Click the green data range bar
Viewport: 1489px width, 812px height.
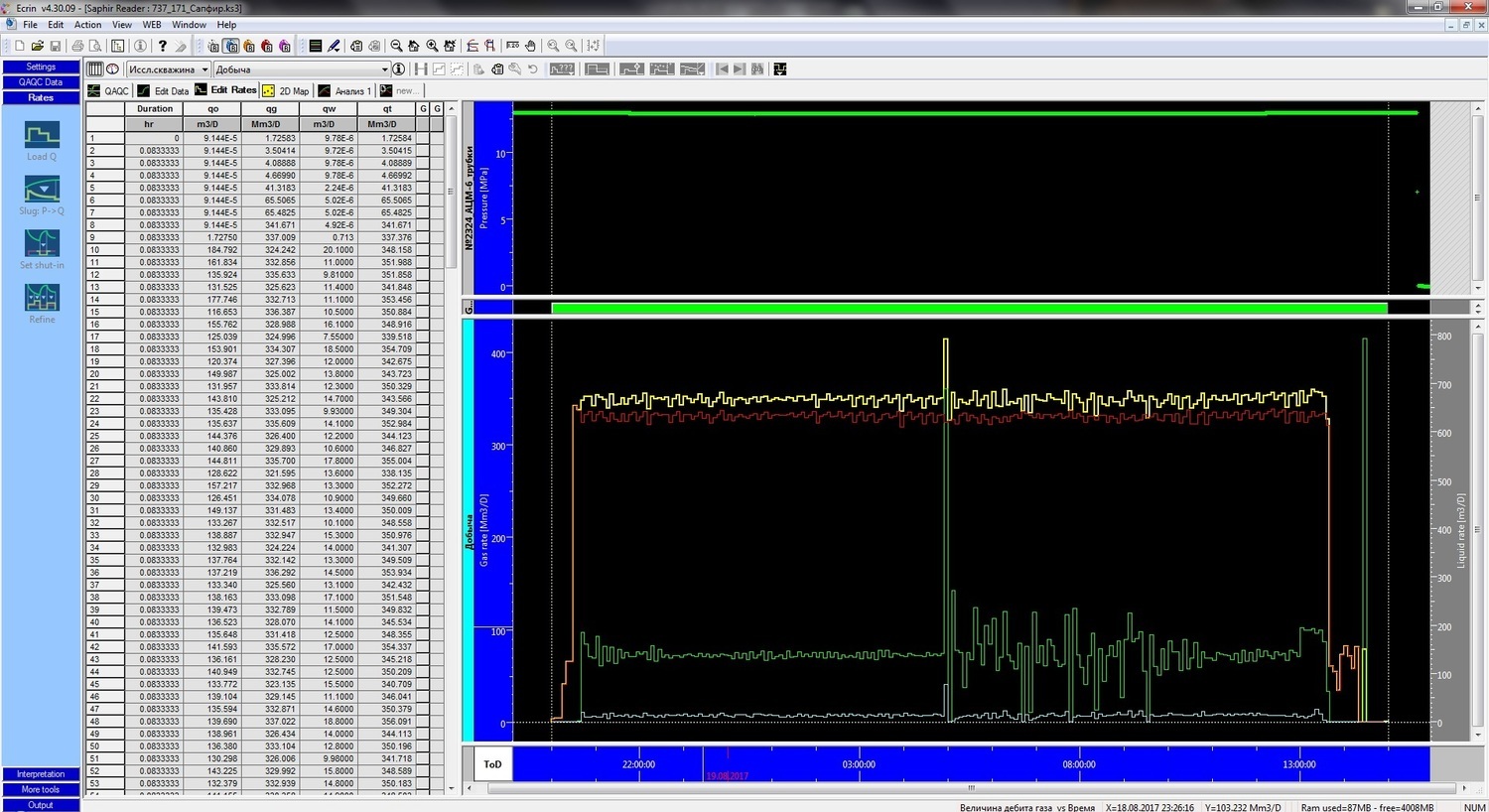click(969, 309)
